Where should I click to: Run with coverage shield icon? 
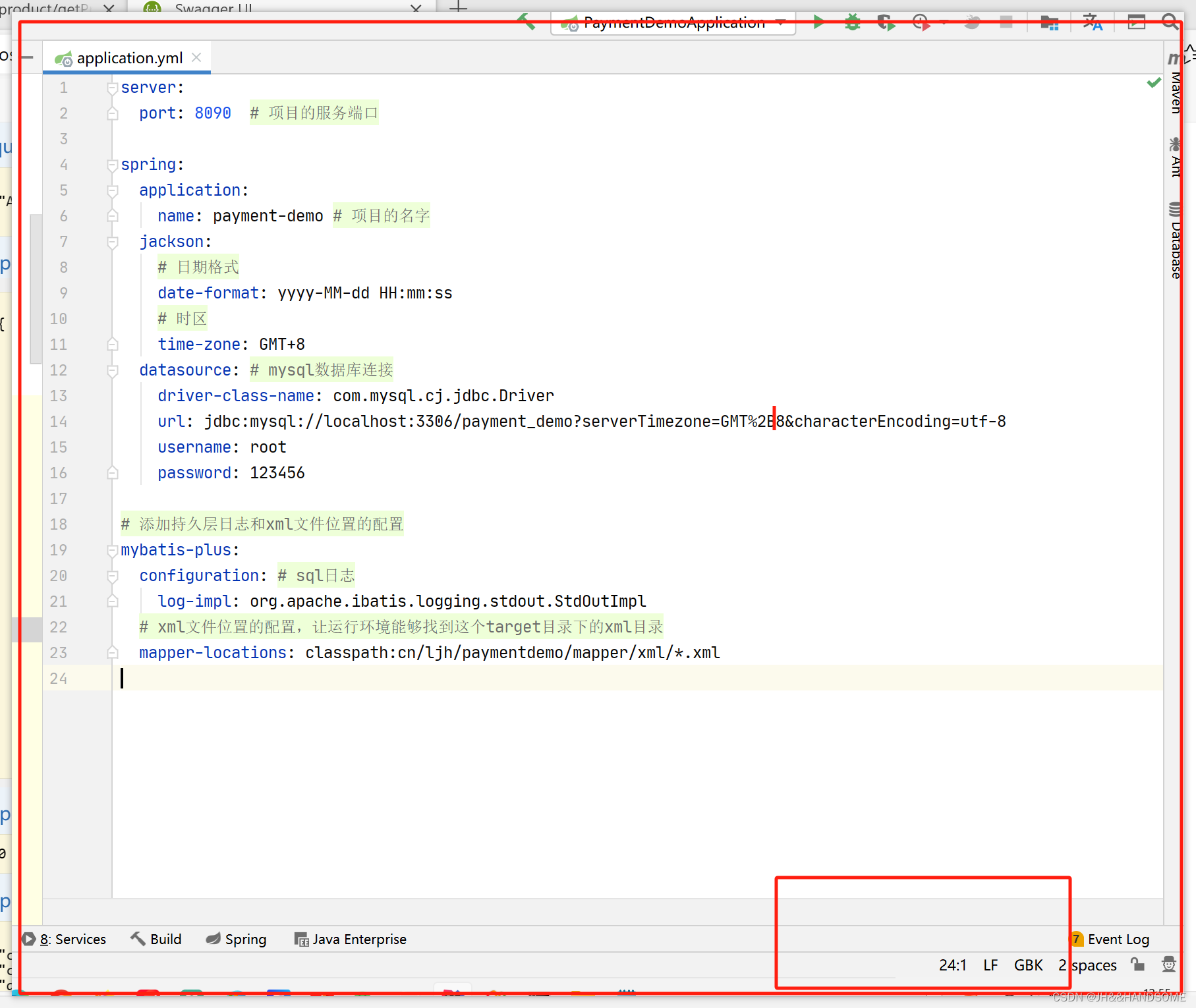click(886, 23)
